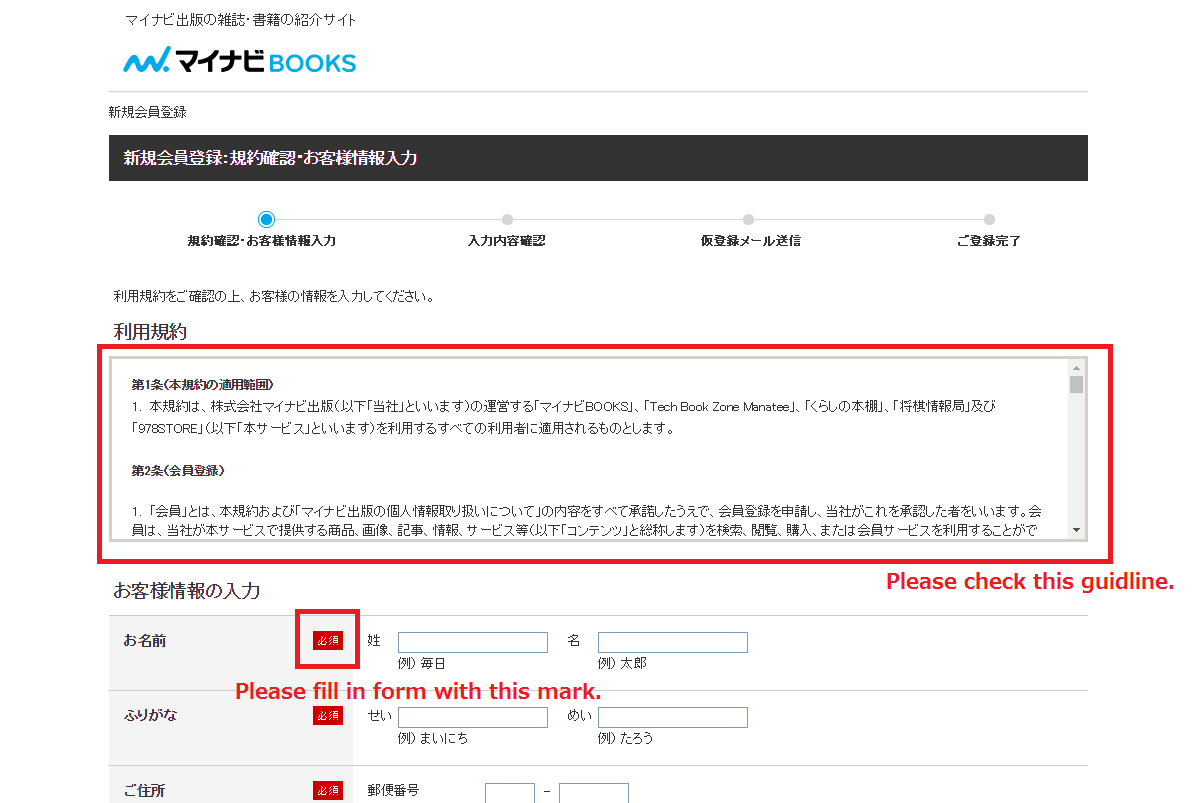Click the first 郵便番号 box
The width and height of the screenshot is (1199, 803).
coord(510,793)
